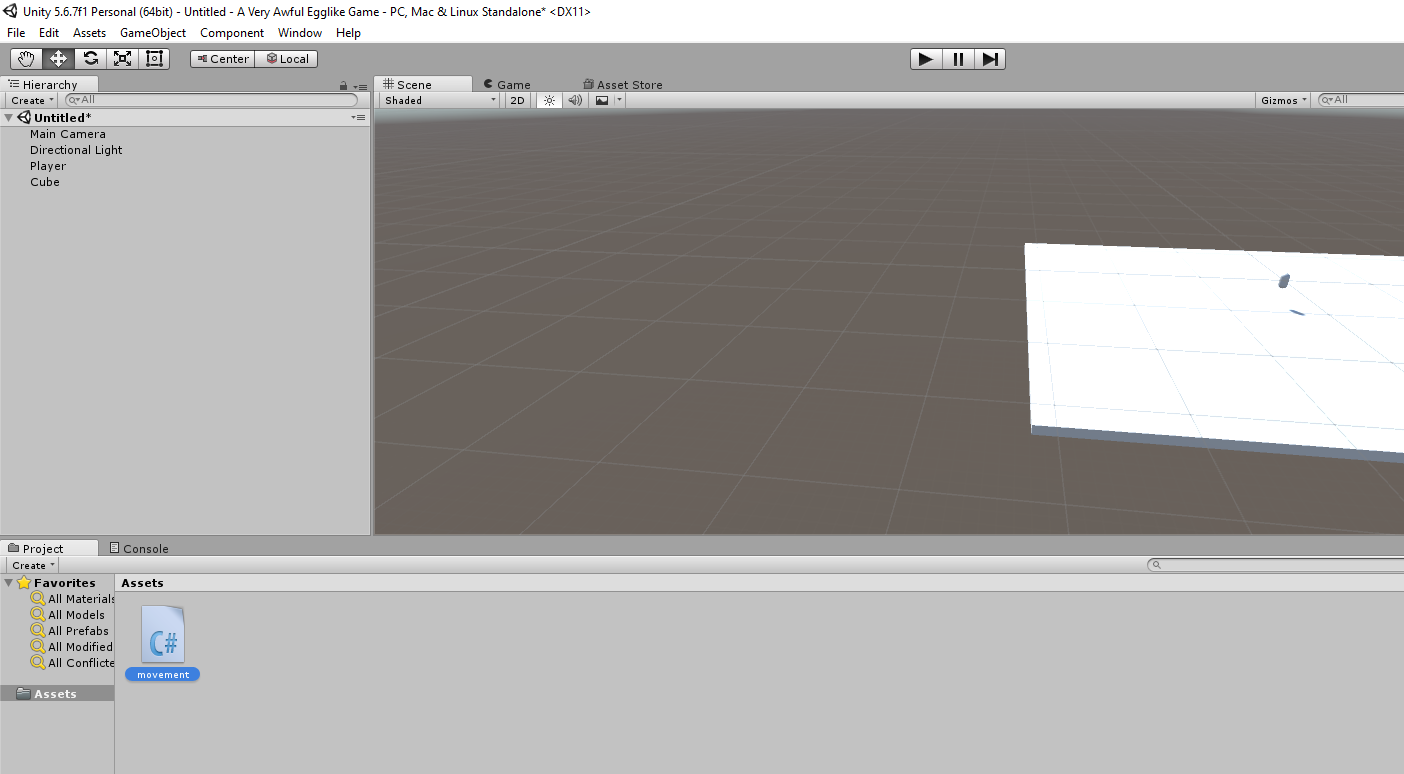Open the Hierarchy Create dropdown
The image size is (1404, 774).
tap(32, 100)
